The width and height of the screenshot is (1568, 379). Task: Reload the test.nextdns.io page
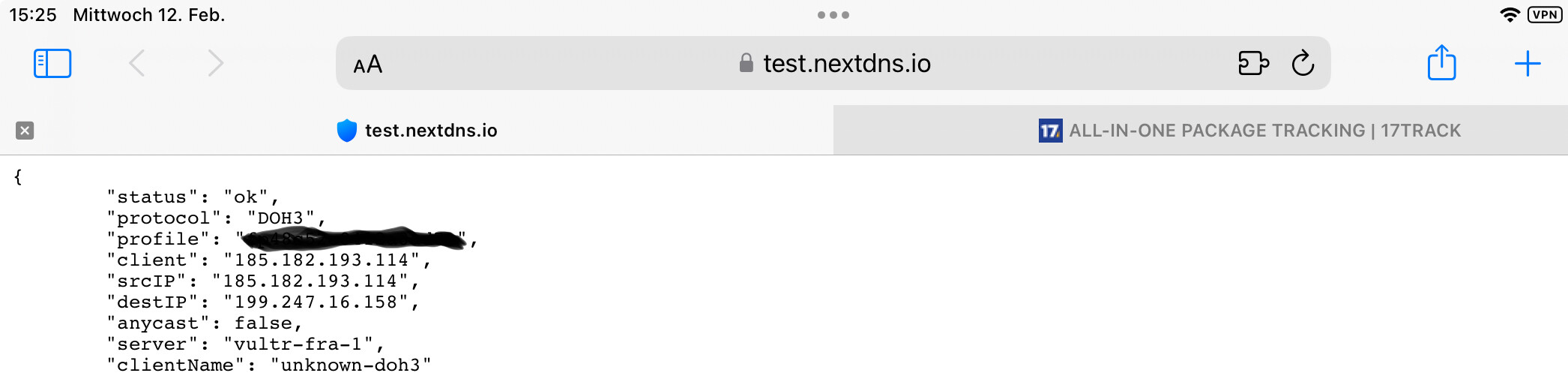(1303, 63)
